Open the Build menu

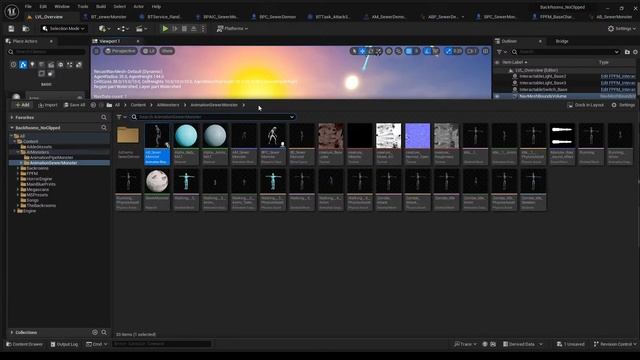click(101, 7)
